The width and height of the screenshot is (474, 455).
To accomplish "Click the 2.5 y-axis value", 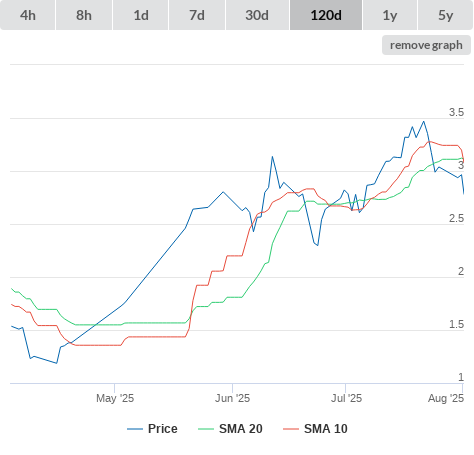I will [x=456, y=218].
